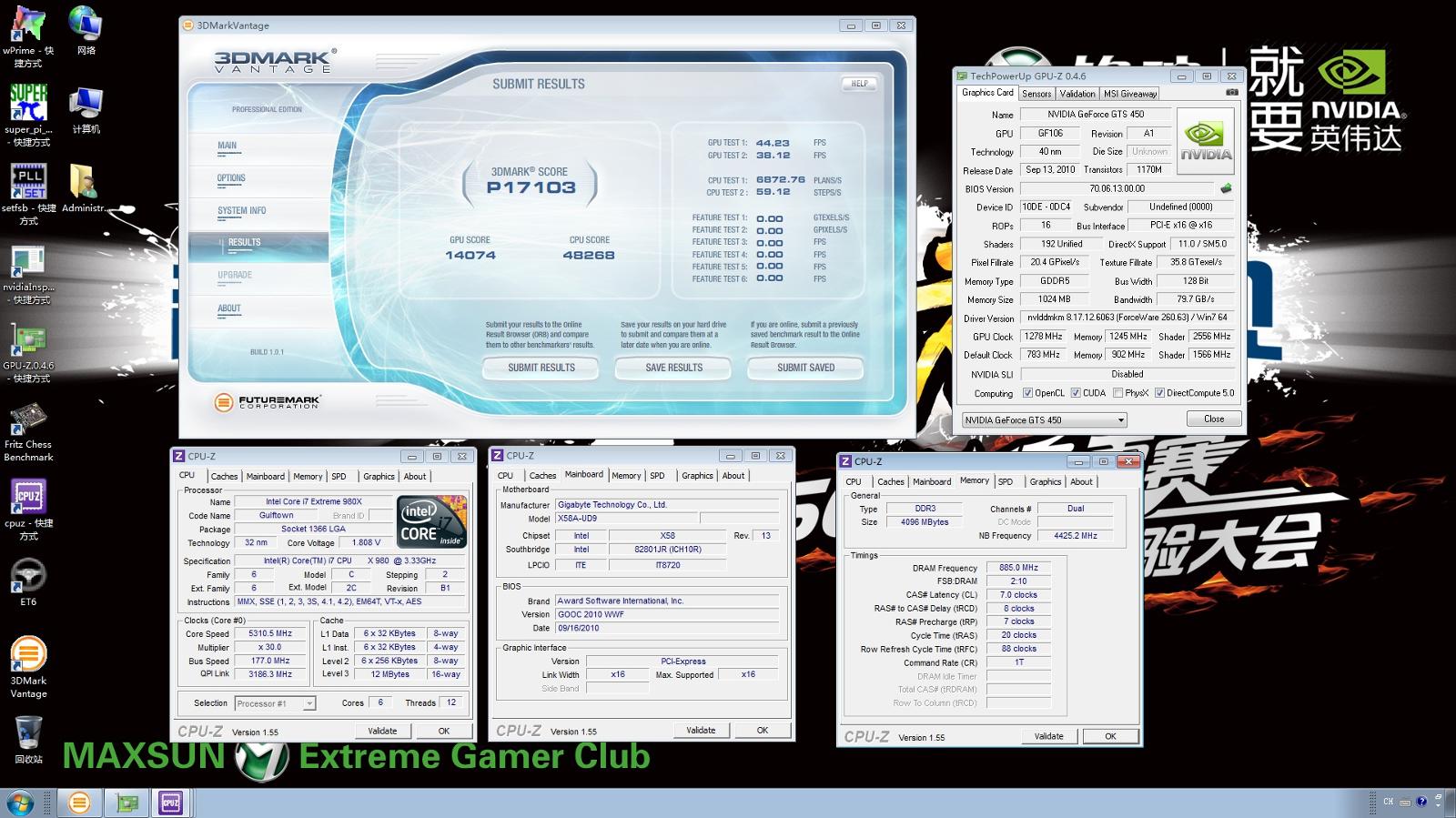Switch to Sensors tab in GPU-Z

click(1036, 94)
